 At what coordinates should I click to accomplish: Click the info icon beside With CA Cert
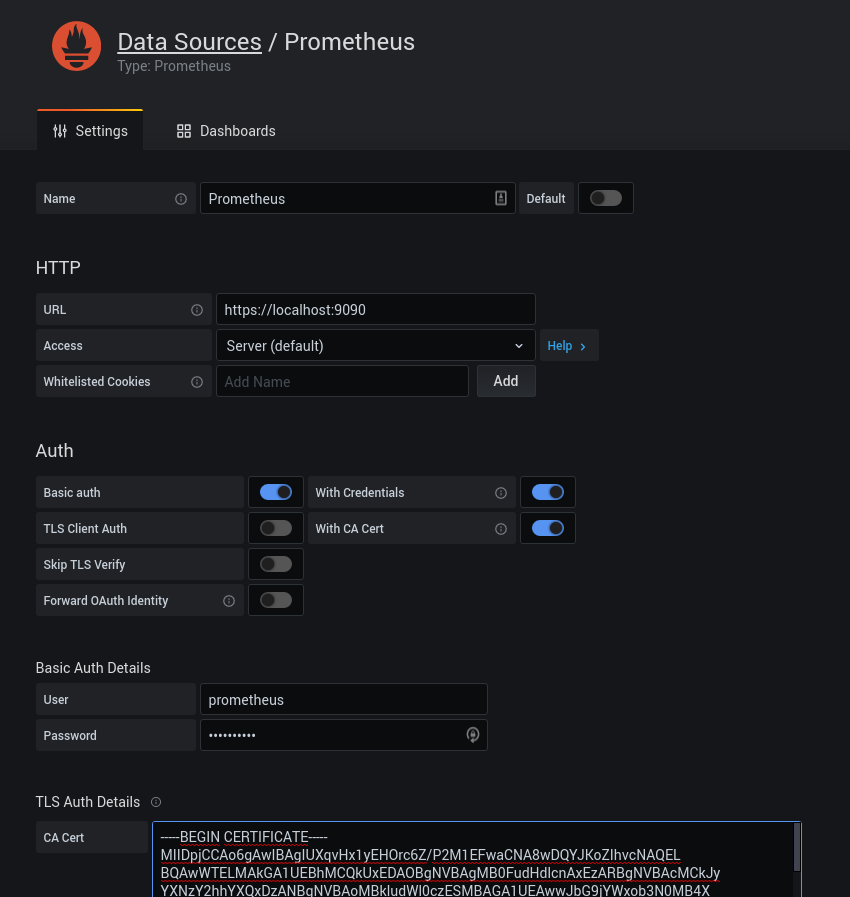click(501, 529)
